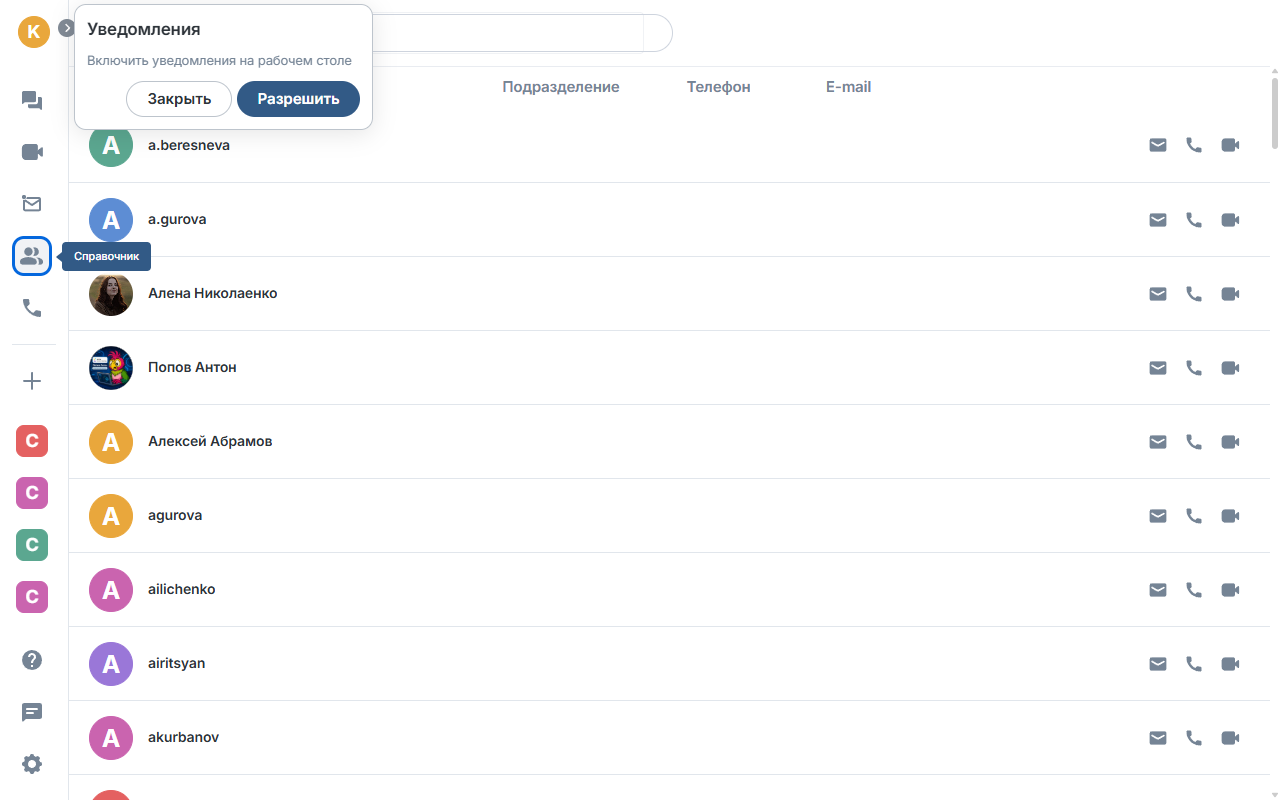Open the phone calls sidebar icon
Image resolution: width=1280 pixels, height=800 pixels.
32,308
